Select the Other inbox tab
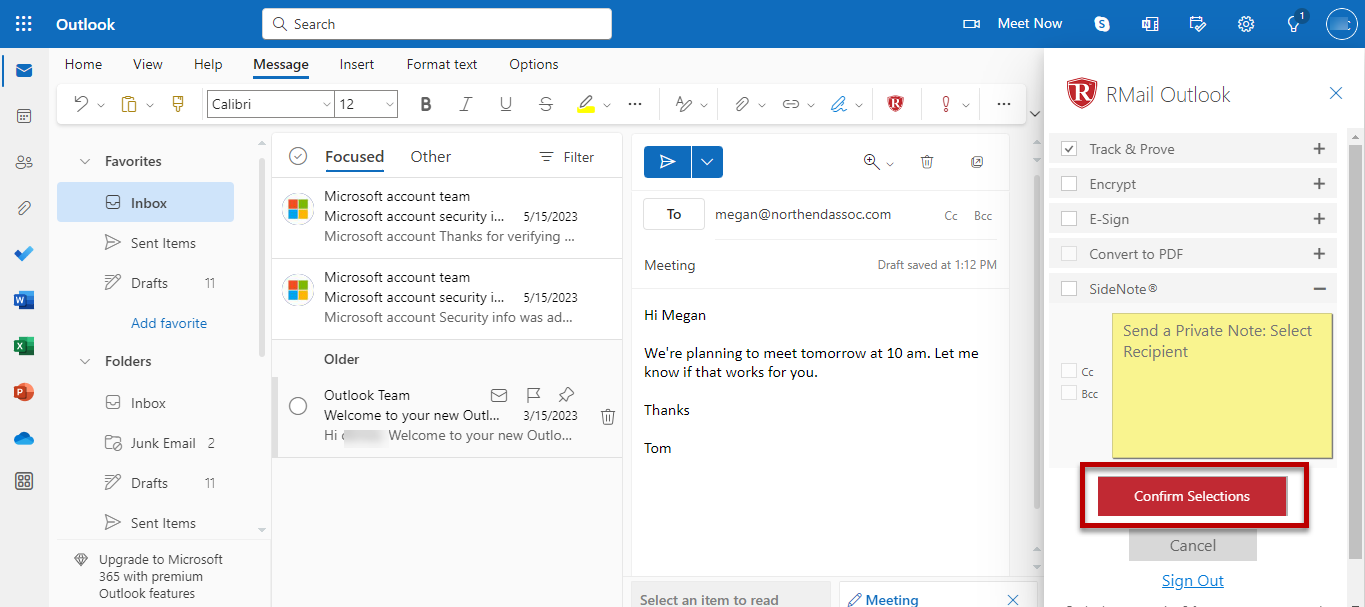The image size is (1365, 607). (430, 156)
